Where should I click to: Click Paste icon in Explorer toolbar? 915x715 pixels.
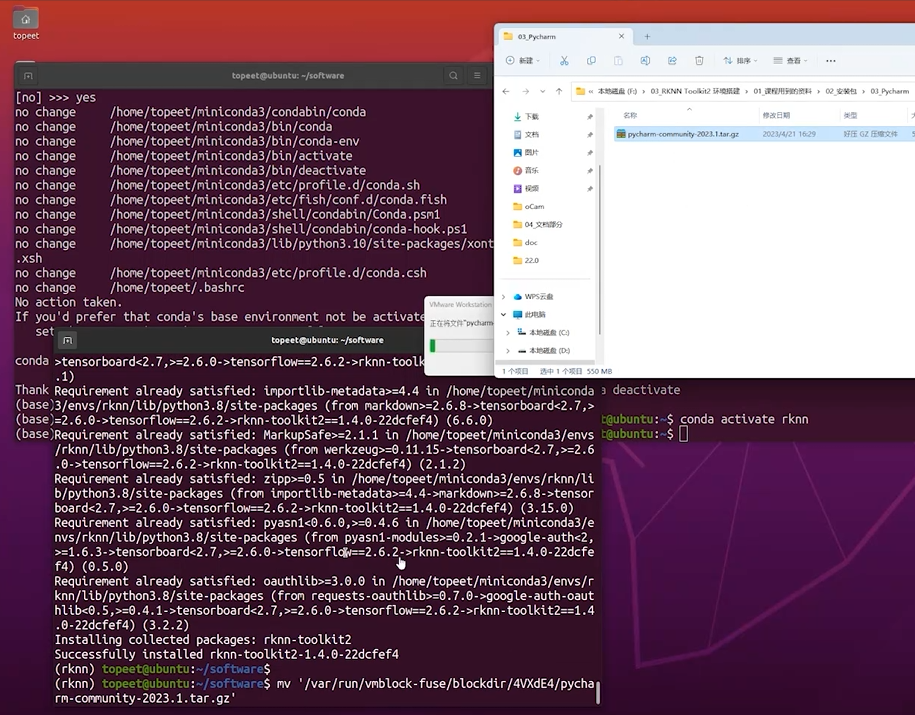tap(618, 61)
